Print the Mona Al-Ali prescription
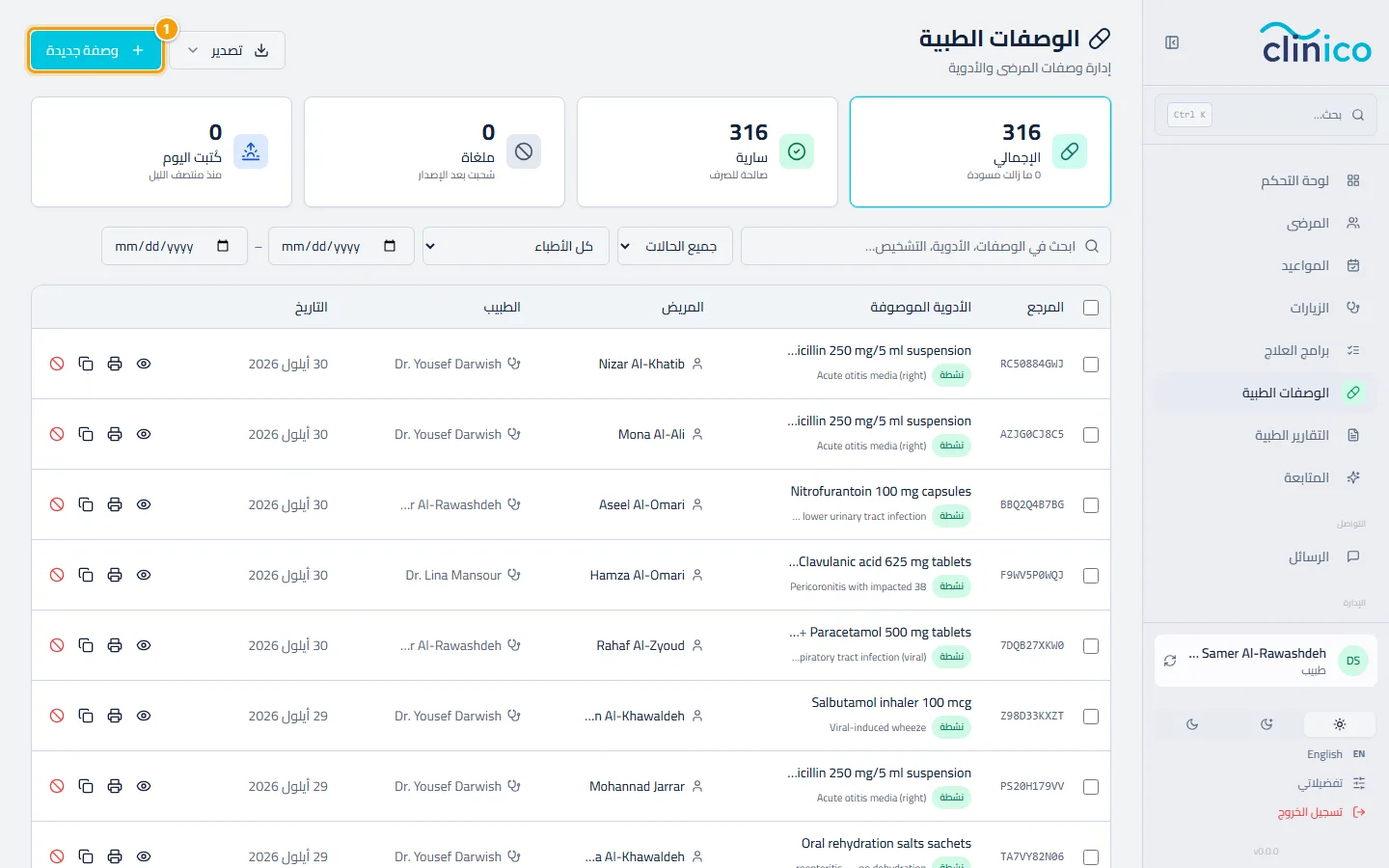 pos(115,434)
